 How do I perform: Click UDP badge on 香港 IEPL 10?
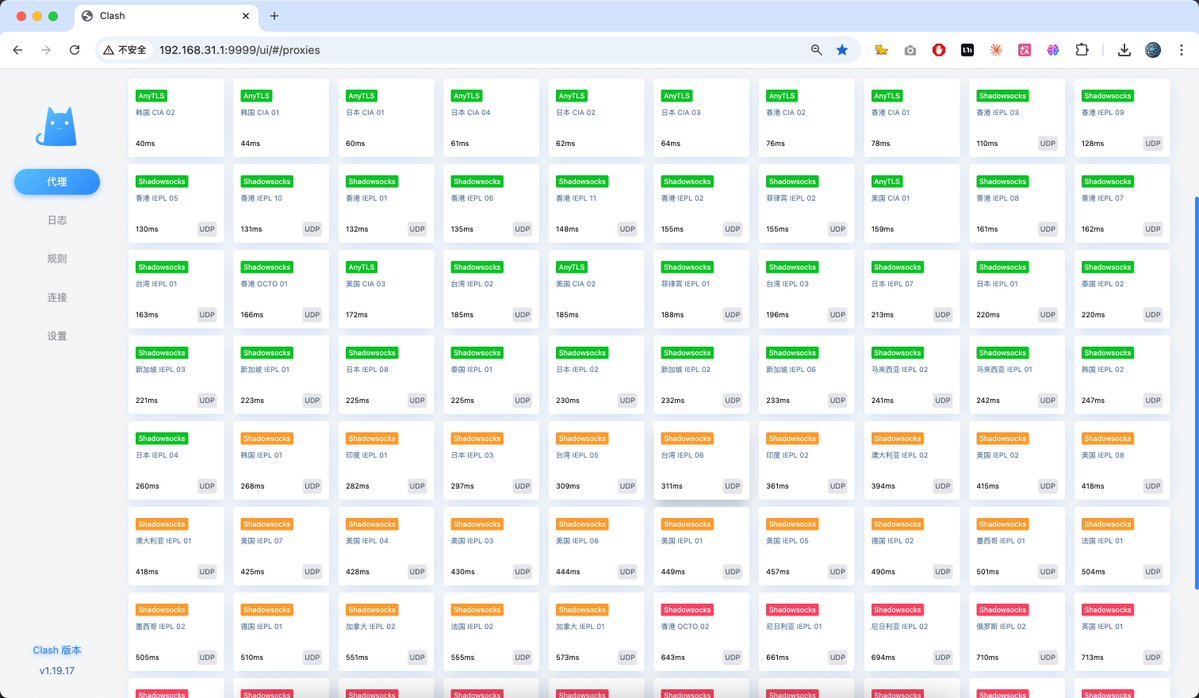point(312,229)
